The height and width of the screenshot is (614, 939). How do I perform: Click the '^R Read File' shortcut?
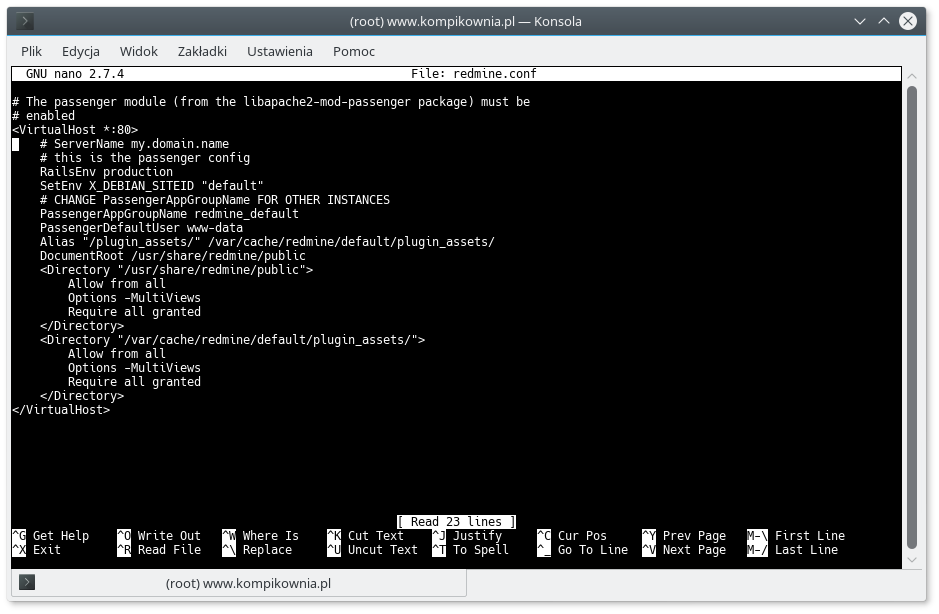click(159, 549)
